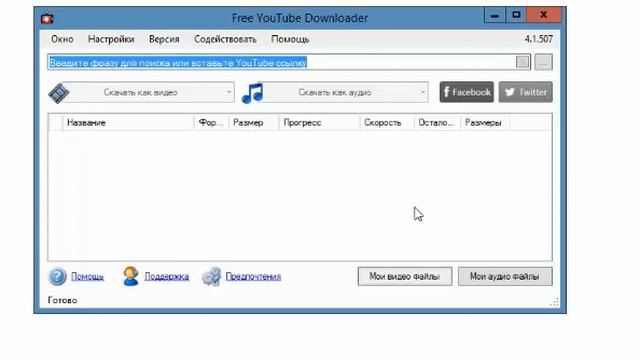Screen dimensions: 640x360
Task: Click the version number 4.1.507
Action: pos(538,39)
